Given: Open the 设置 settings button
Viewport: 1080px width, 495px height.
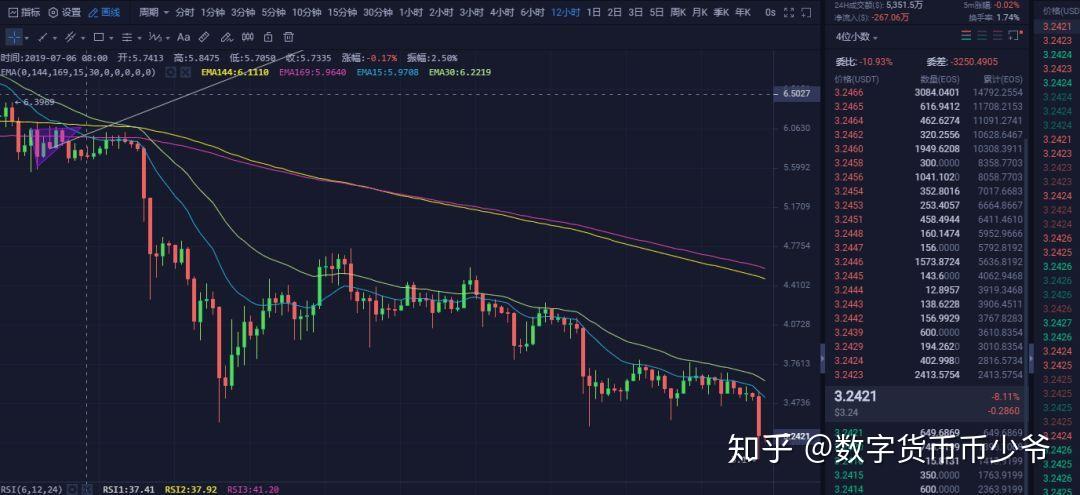Looking at the screenshot, I should click(x=65, y=13).
